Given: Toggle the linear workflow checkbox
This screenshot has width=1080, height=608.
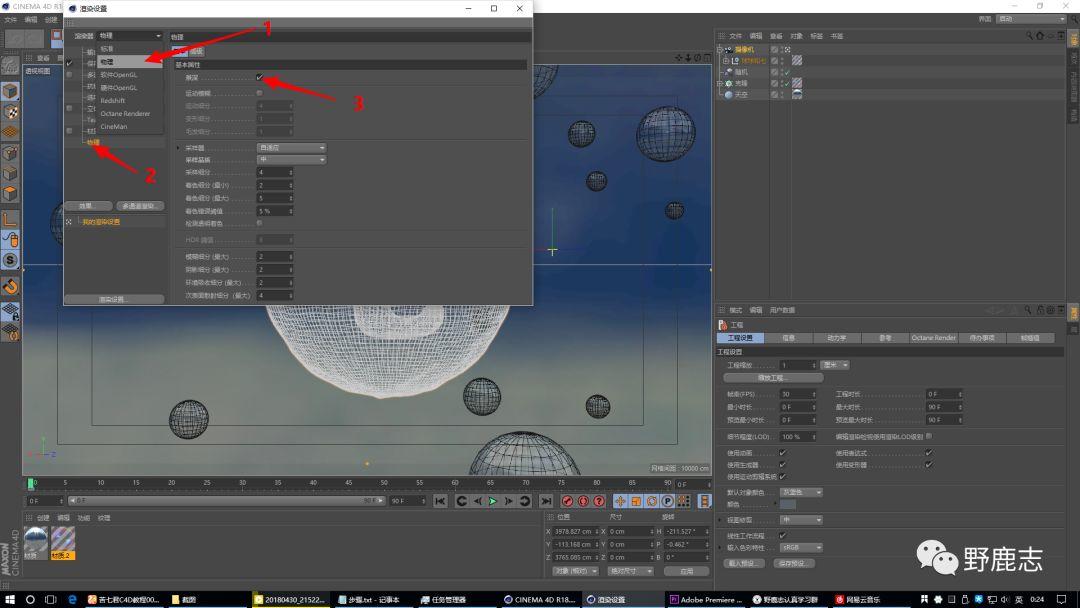Looking at the screenshot, I should coord(782,535).
